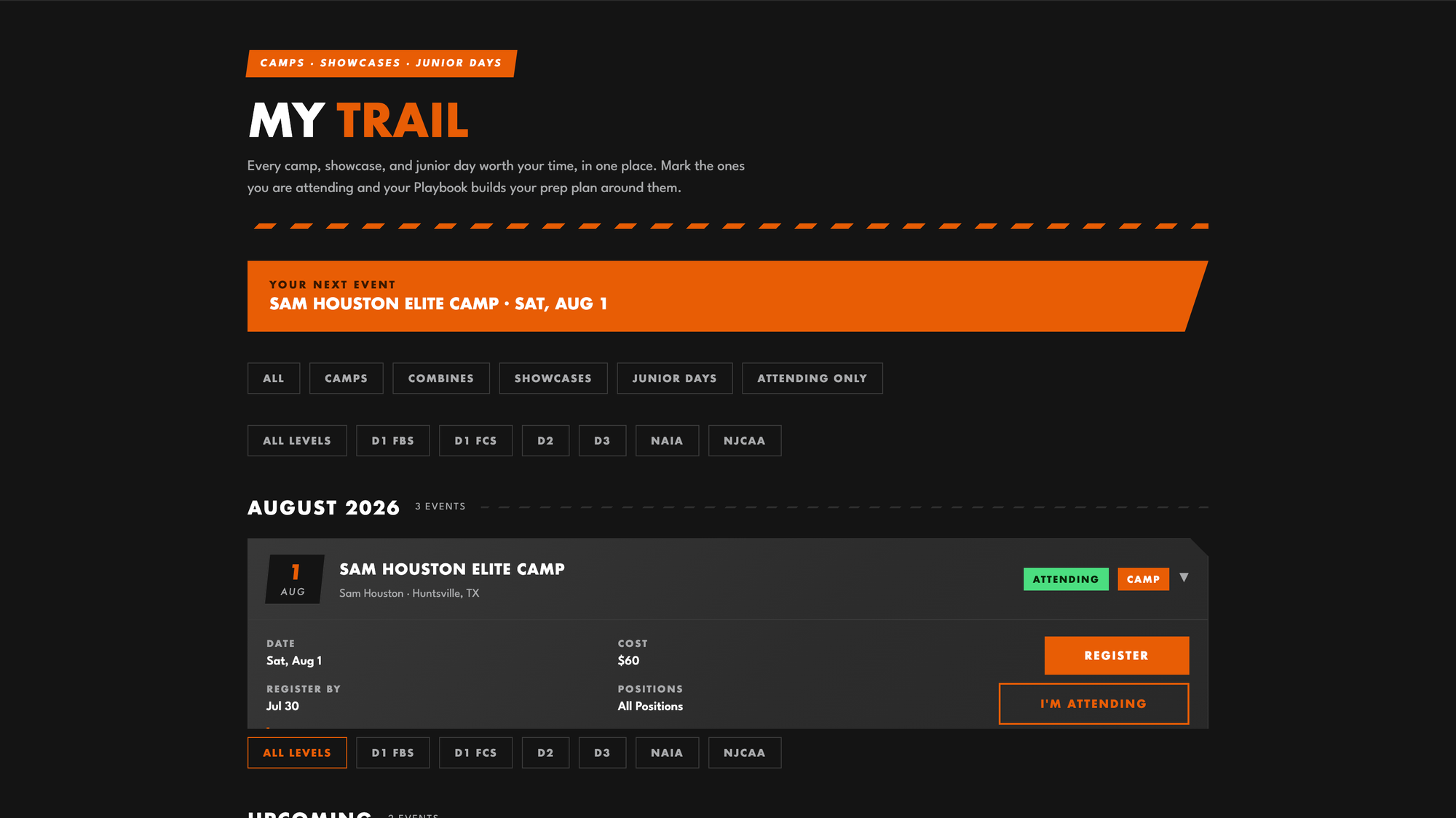
Task: Choose NAIA filter above August 2026 heading
Action: click(x=667, y=441)
